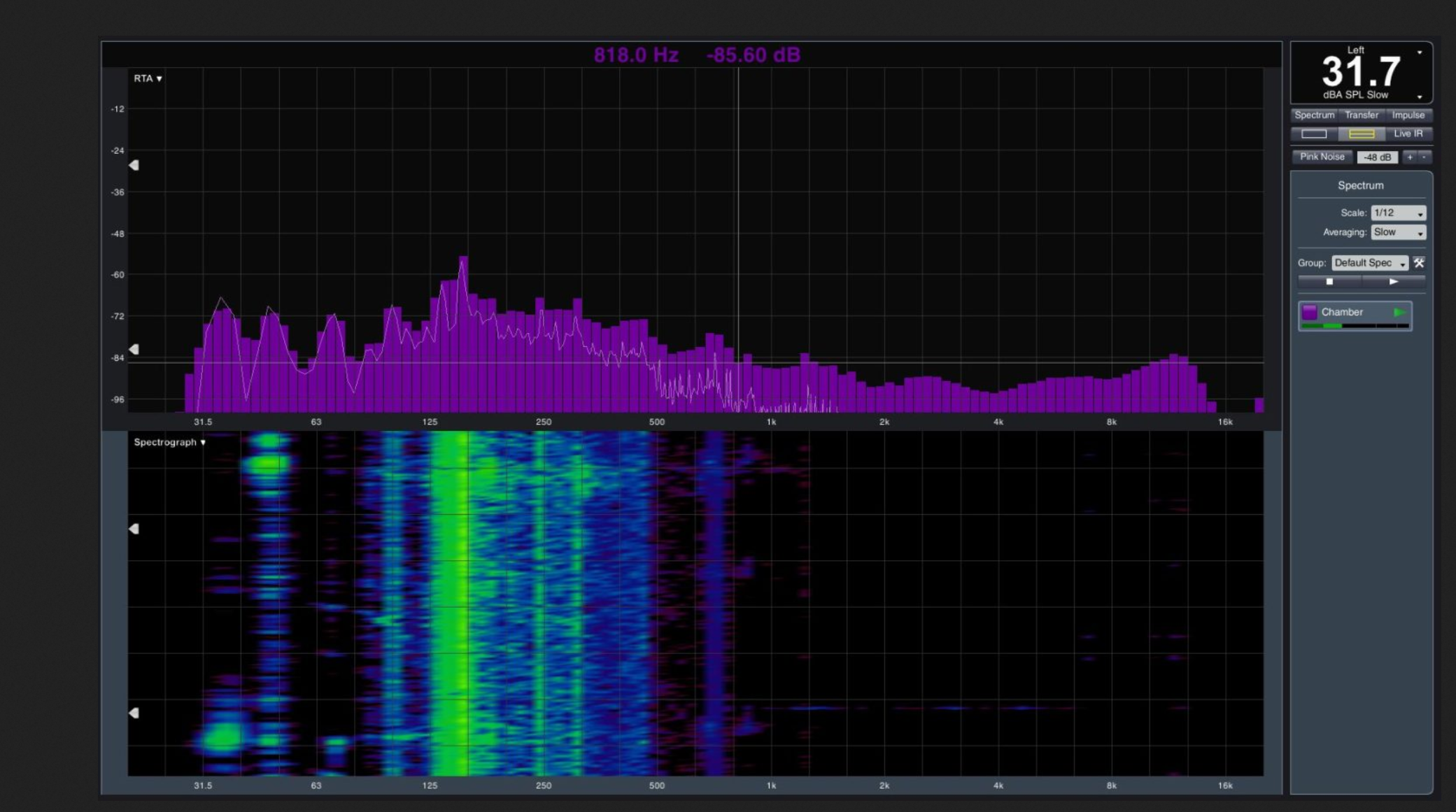Toggle Live IR mode
Image resolution: width=1456 pixels, height=812 pixels.
(1408, 134)
